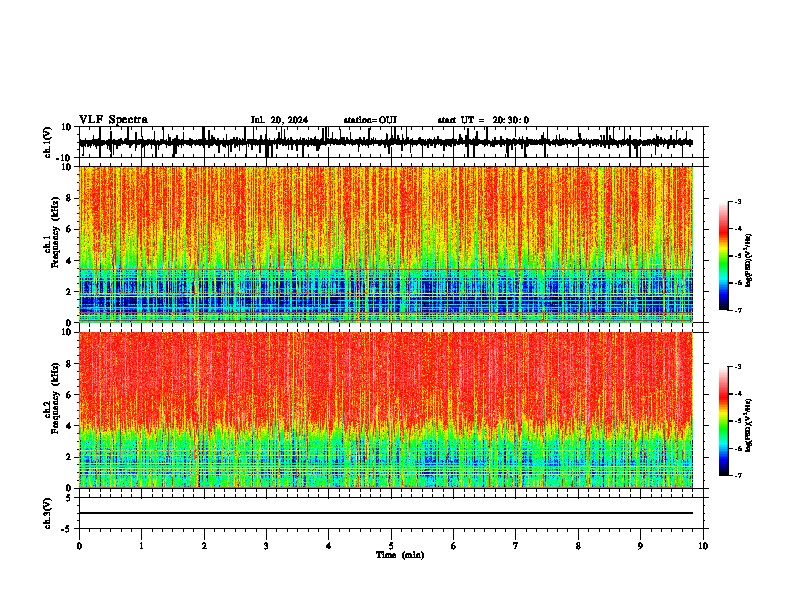
Task: Click the ch.2 color scale log(PSD) unit label
Action: tap(749, 425)
